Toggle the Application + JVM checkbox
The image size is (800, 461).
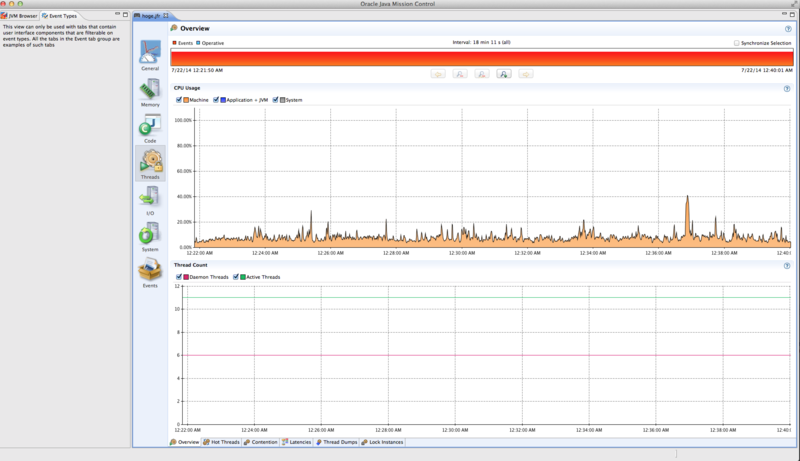[x=216, y=100]
